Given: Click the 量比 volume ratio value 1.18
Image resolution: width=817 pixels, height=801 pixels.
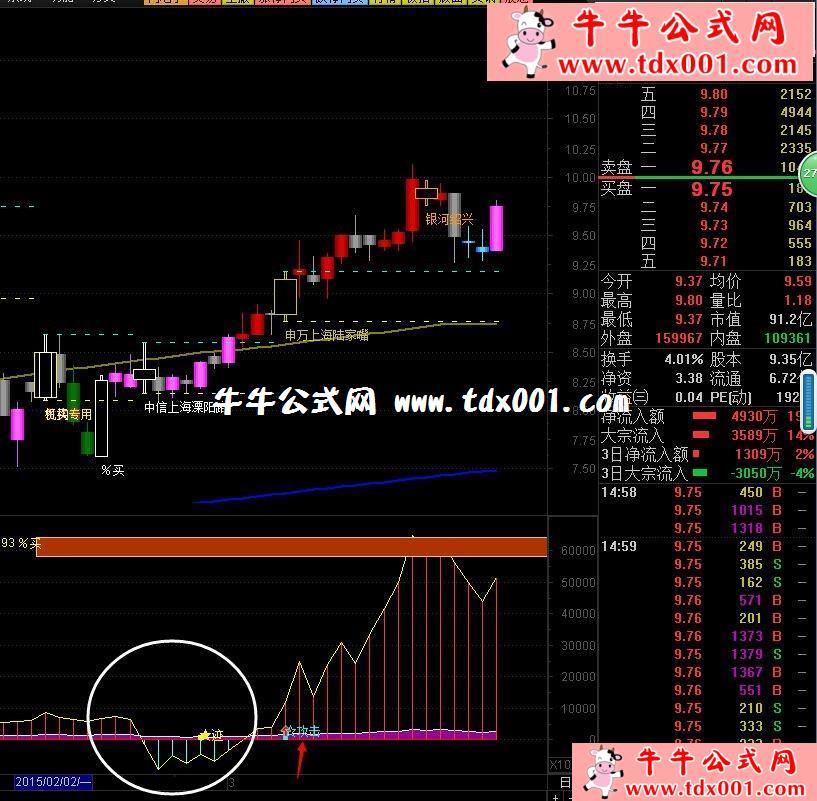Looking at the screenshot, I should (798, 300).
